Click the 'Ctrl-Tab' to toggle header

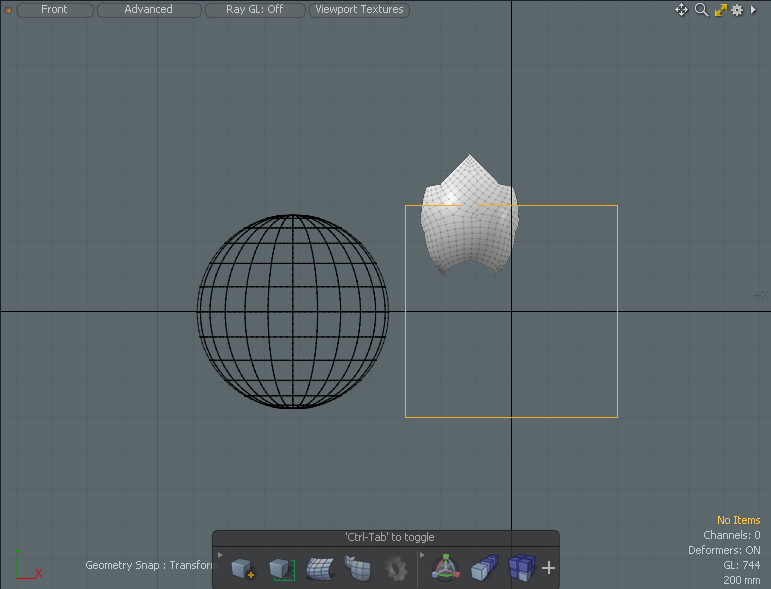(x=389, y=537)
